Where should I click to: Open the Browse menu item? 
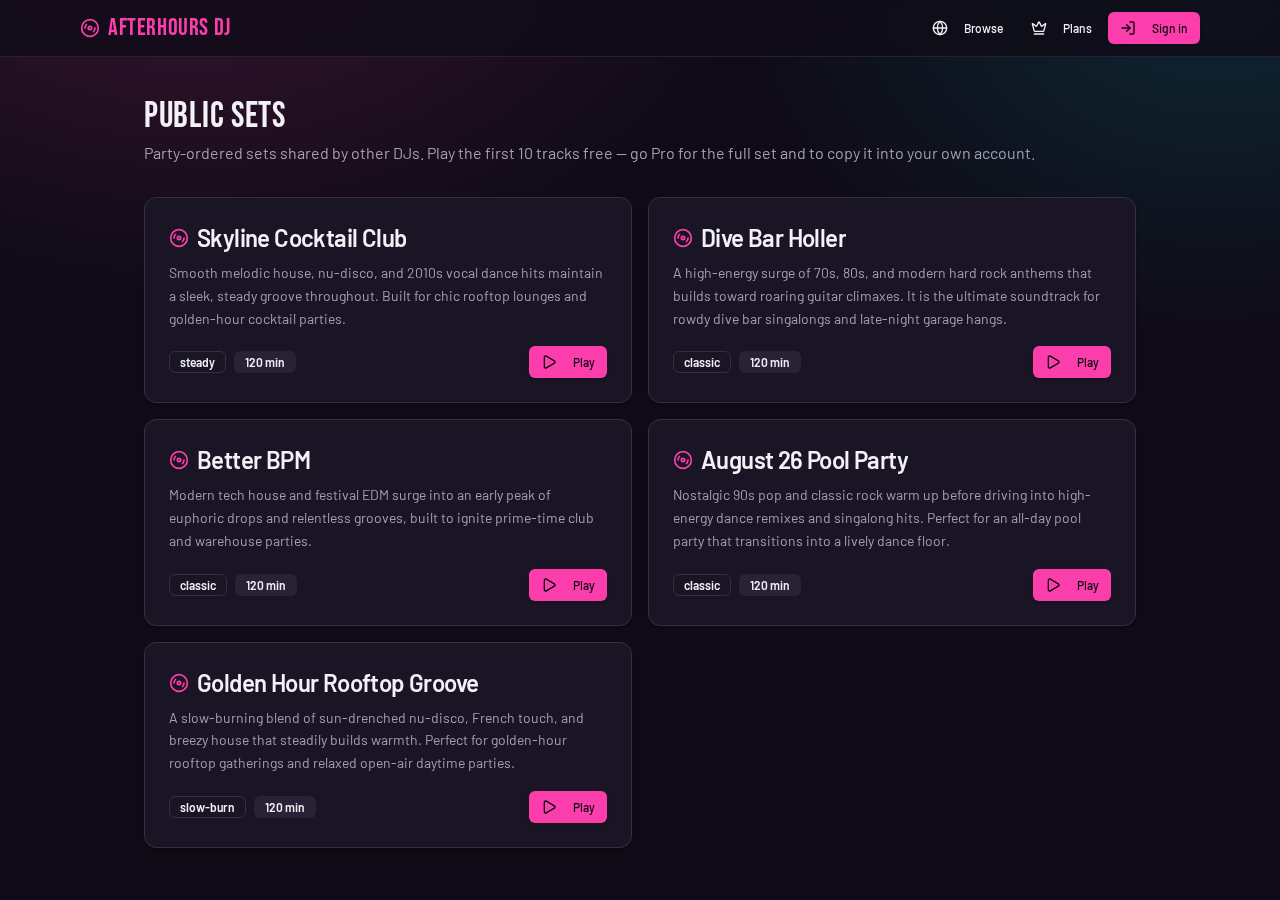click(967, 28)
